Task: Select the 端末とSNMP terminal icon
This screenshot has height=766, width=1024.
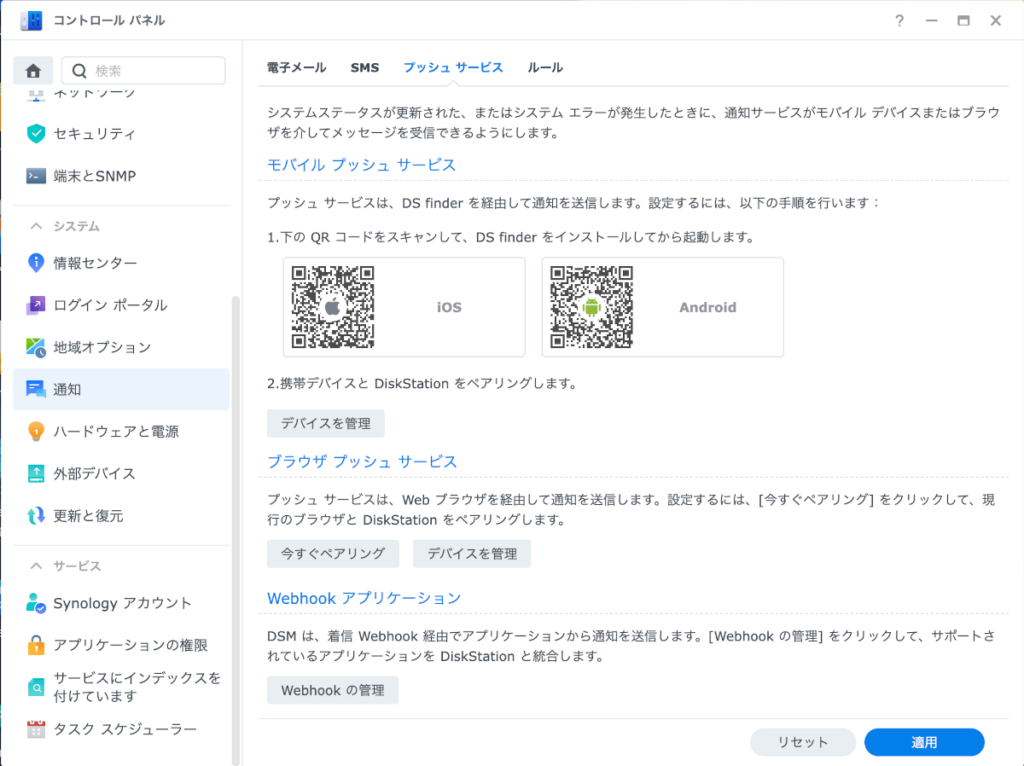Action: tap(36, 176)
